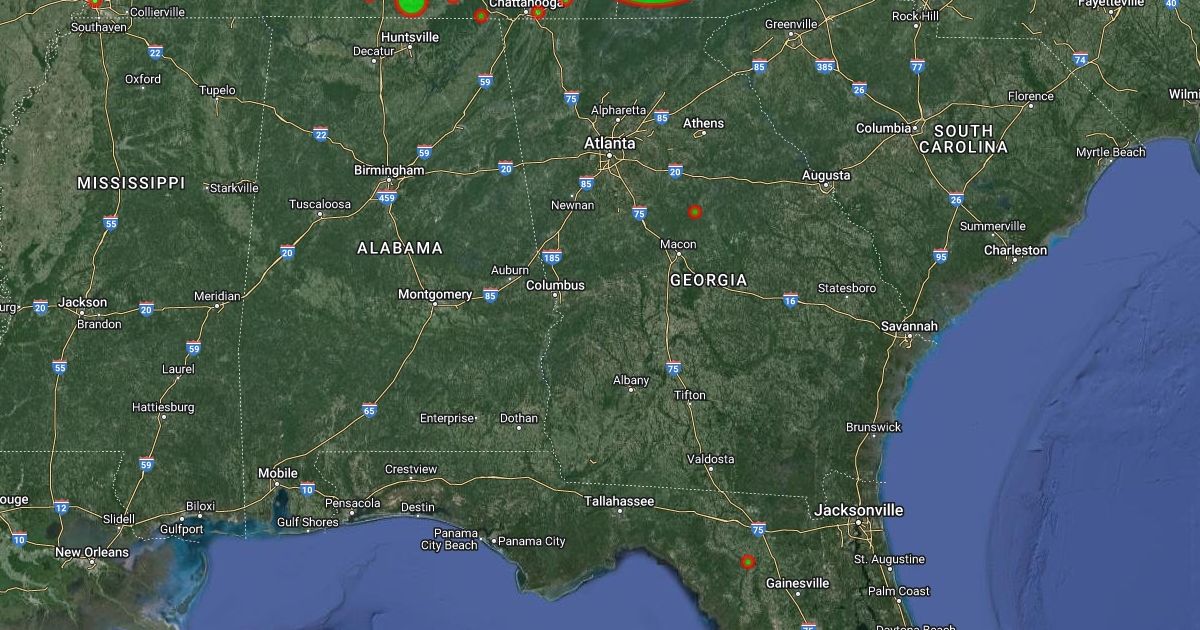This screenshot has height=630, width=1200.
Task: Click the I-185 shield above Columbus
Action: click(551, 257)
